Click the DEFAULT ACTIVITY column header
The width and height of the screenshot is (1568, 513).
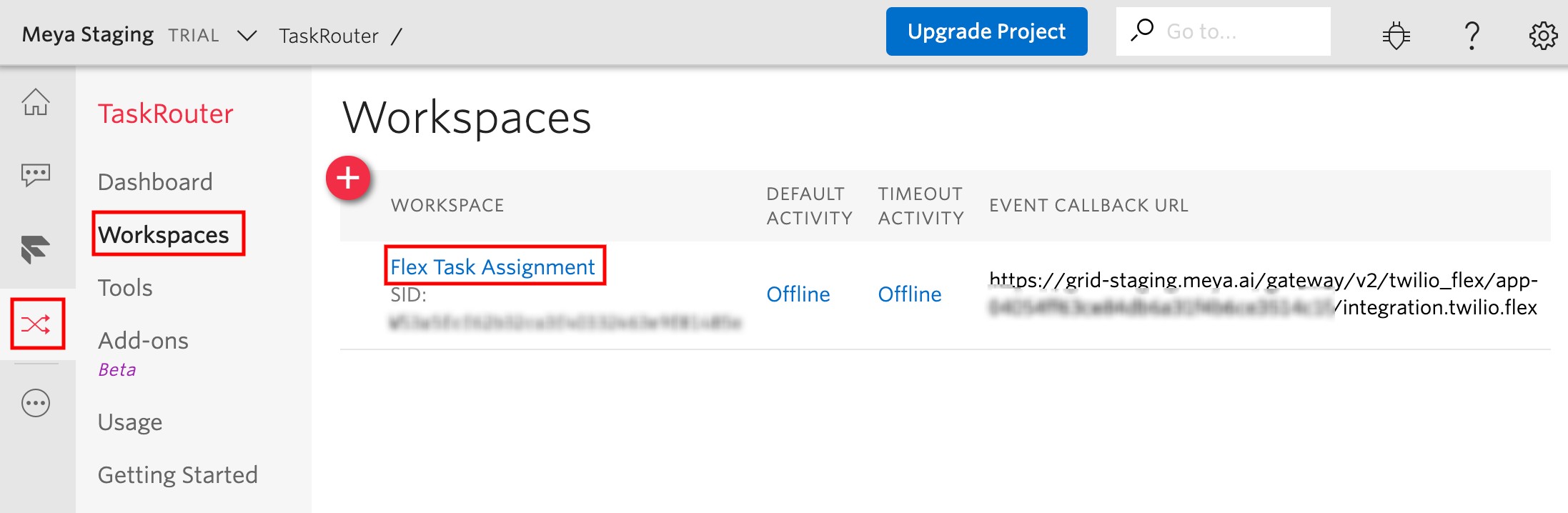(809, 206)
